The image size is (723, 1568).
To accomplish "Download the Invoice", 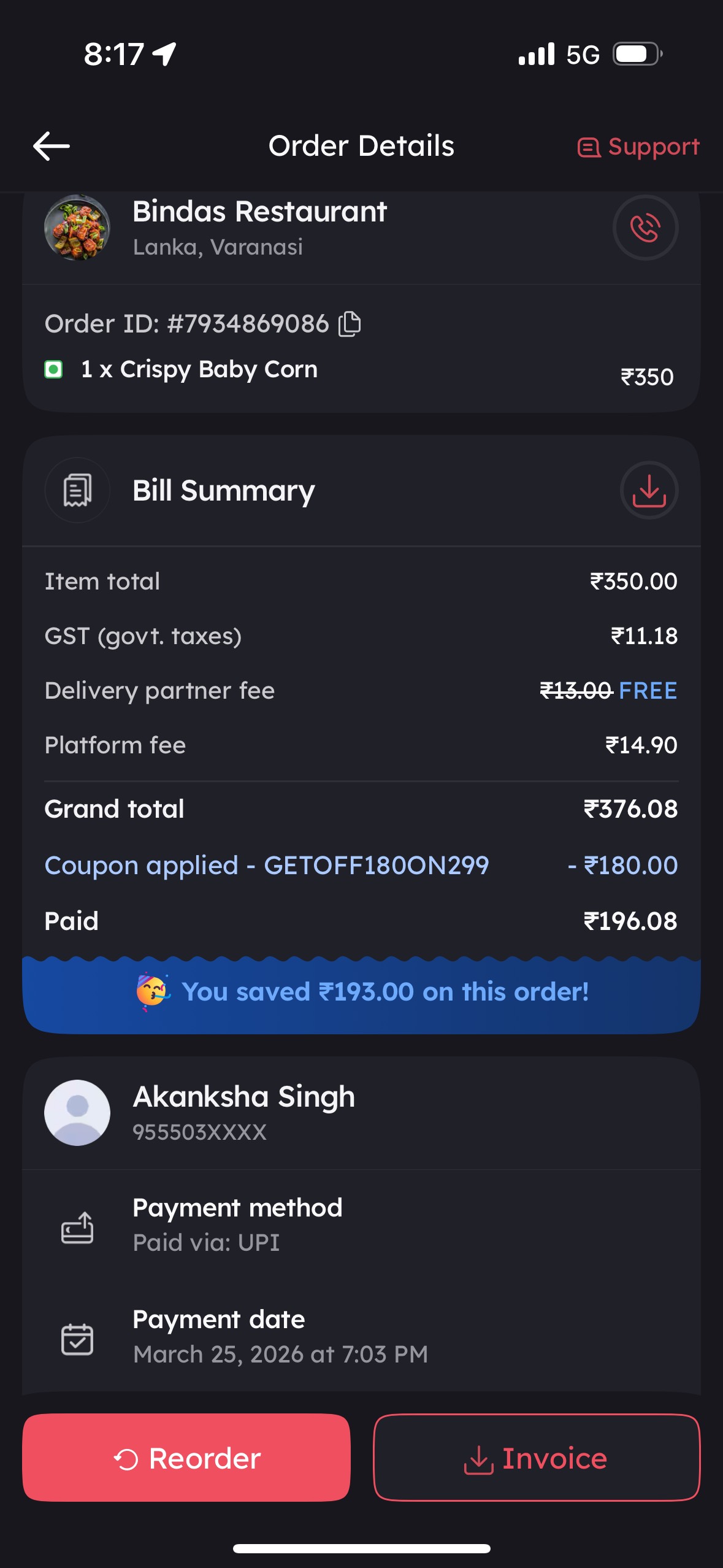I will [x=537, y=1458].
